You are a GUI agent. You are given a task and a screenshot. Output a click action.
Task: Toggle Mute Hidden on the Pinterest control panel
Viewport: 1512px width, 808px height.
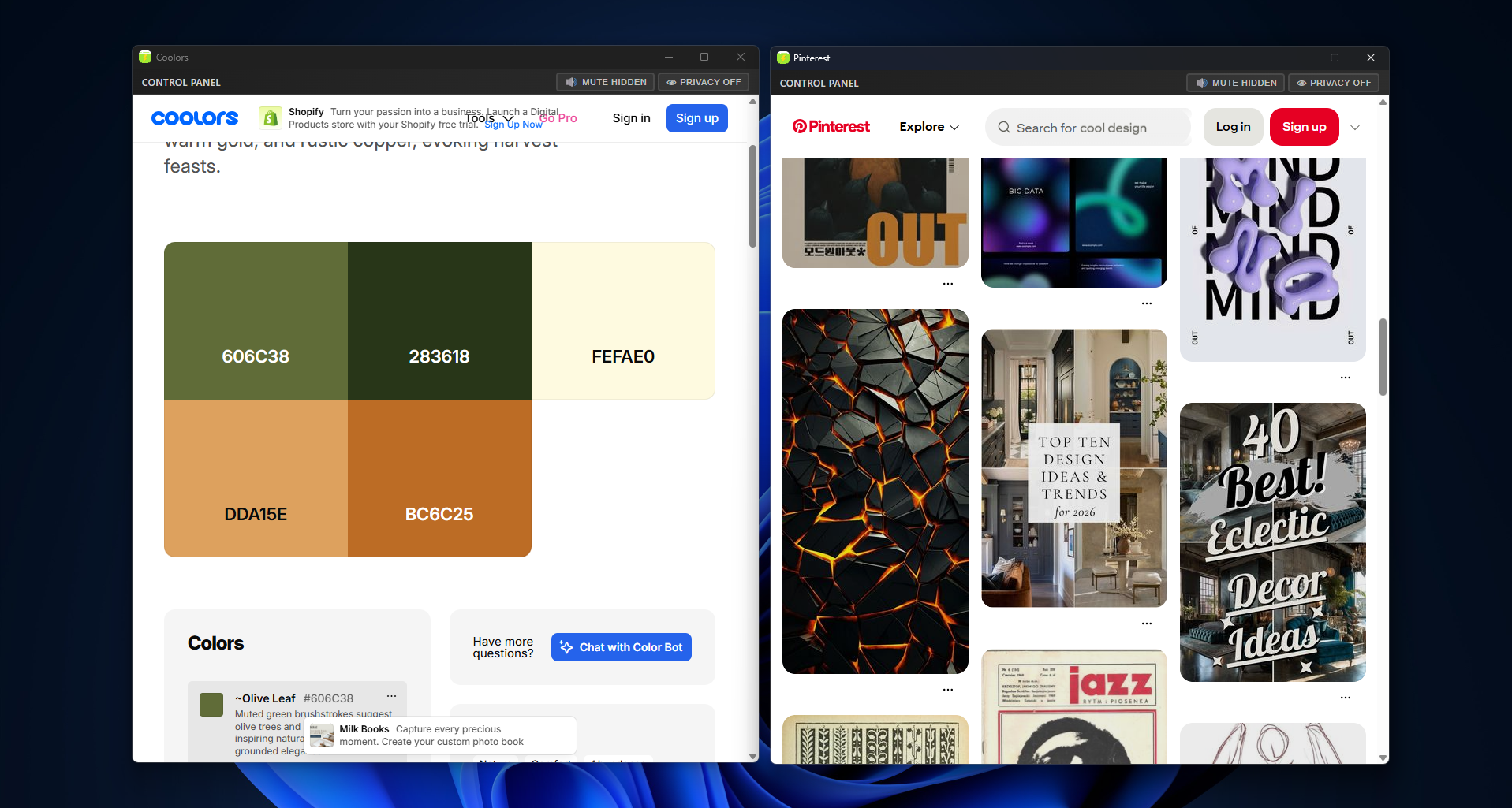pos(1234,82)
